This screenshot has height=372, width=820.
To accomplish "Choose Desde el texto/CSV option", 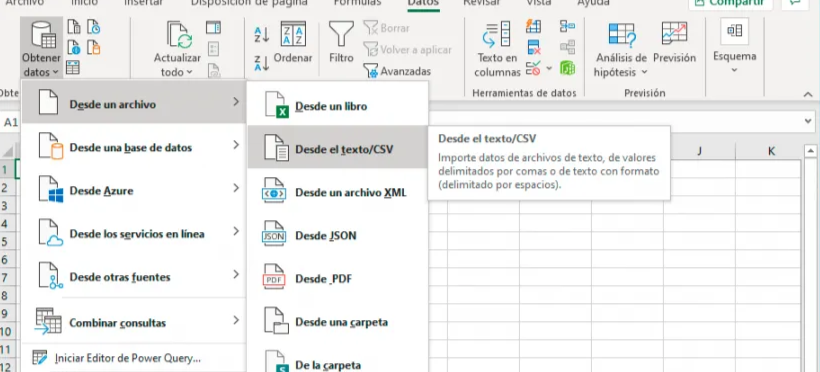I will tap(338, 146).
